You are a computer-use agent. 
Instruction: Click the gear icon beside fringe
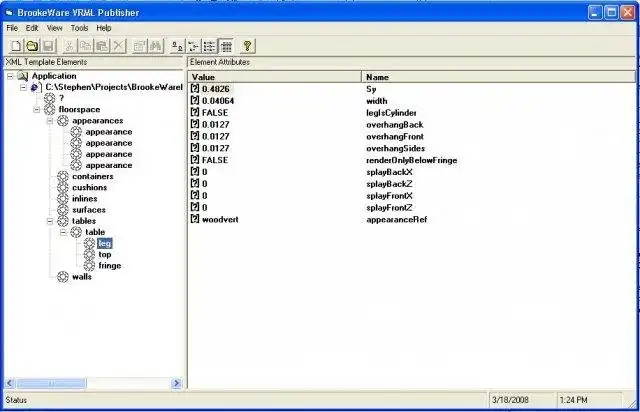[89, 265]
